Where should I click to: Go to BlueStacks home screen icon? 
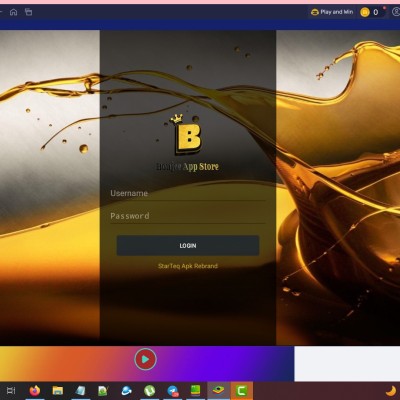point(13,12)
